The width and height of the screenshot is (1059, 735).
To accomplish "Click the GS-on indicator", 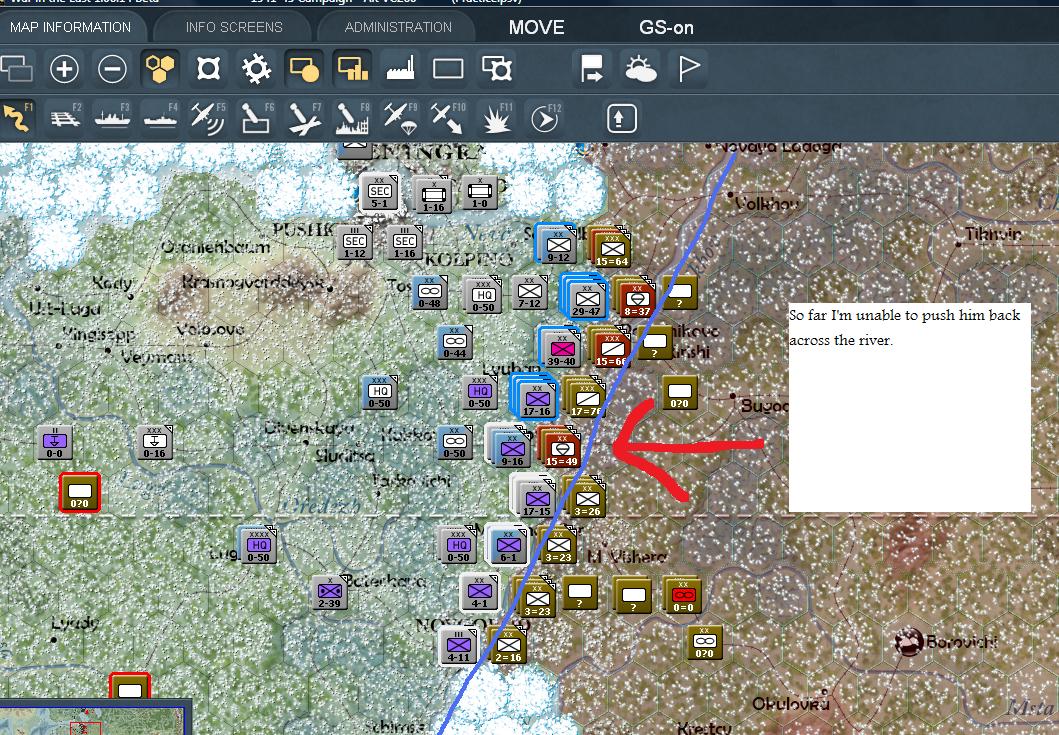I will coord(666,28).
